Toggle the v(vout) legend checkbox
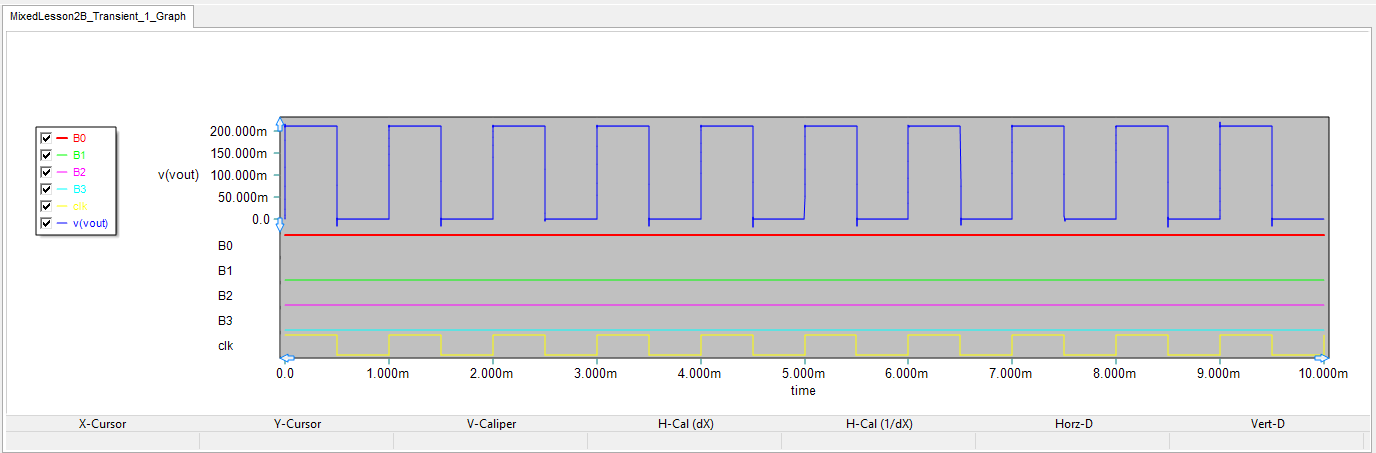This screenshot has height=453, width=1376. 45,223
